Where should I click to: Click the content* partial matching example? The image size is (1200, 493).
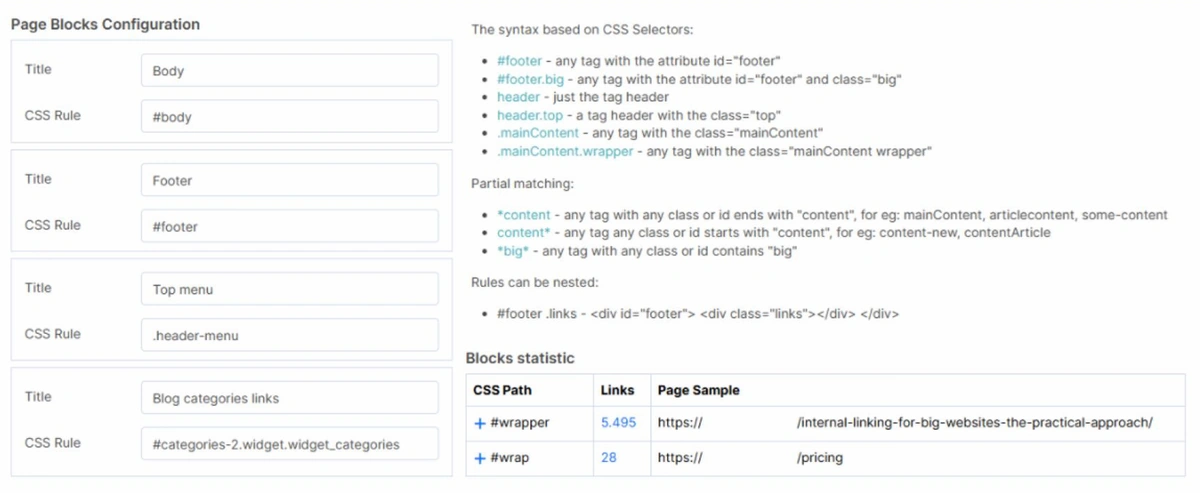(x=523, y=233)
